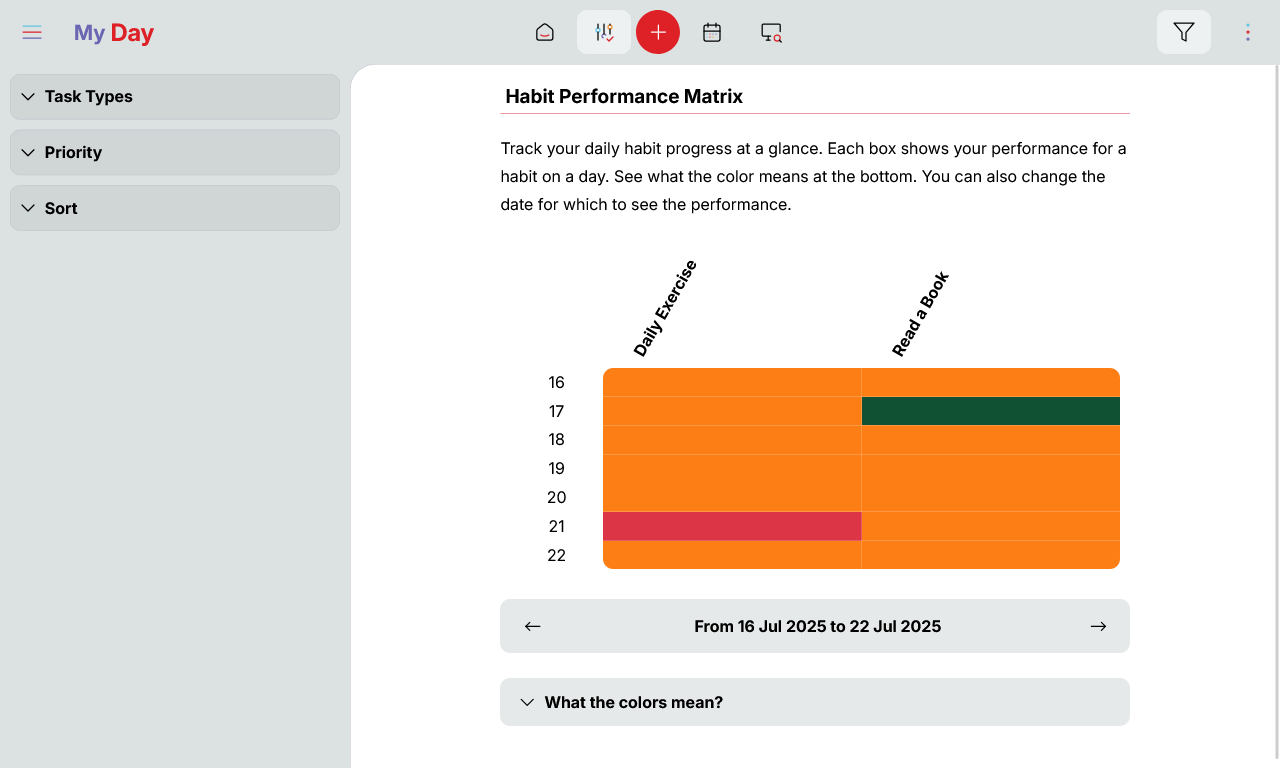Expand the Sort section

pos(175,209)
